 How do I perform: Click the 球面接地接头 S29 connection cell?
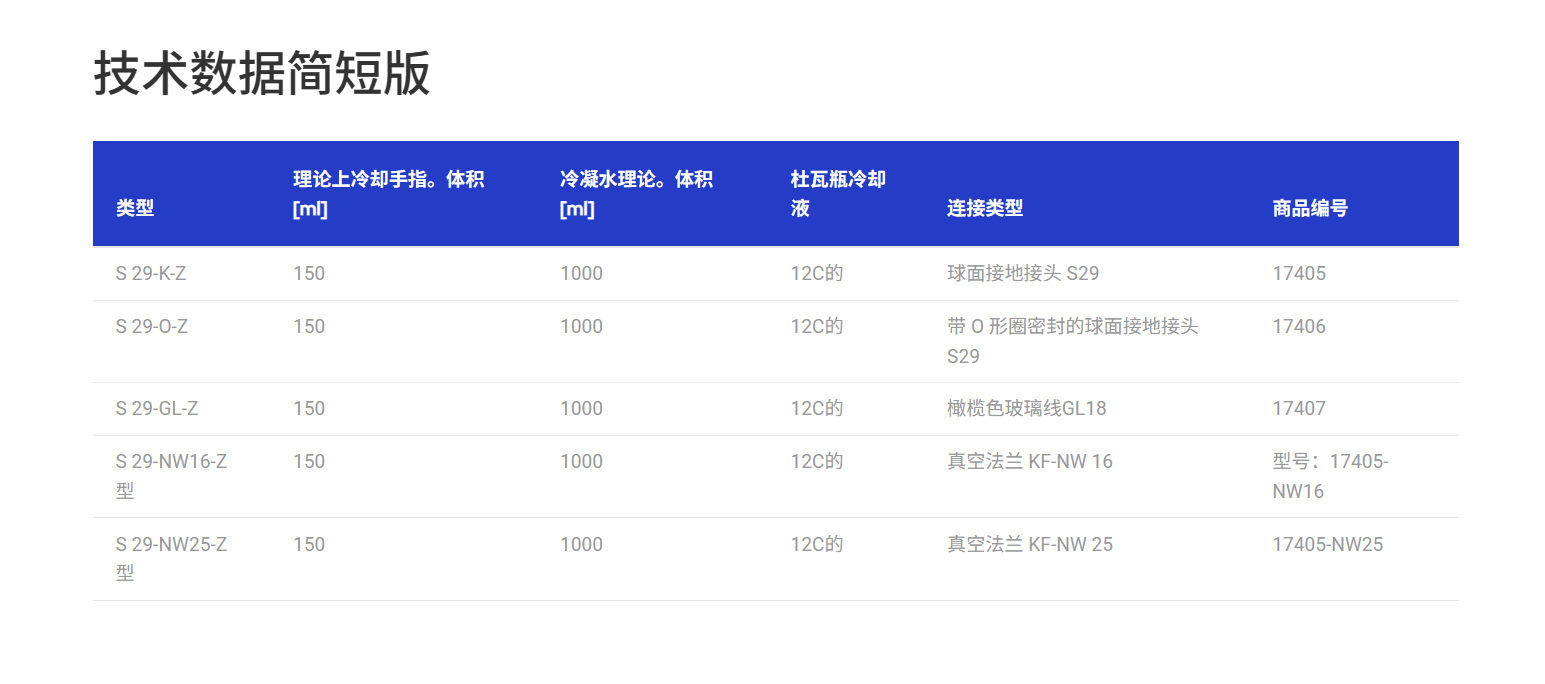tap(1023, 274)
